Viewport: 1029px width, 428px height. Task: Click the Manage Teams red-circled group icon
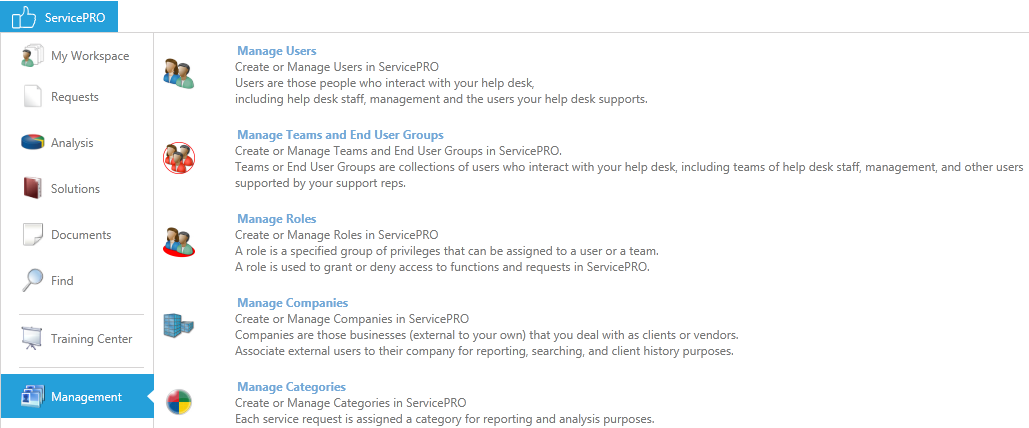178,158
